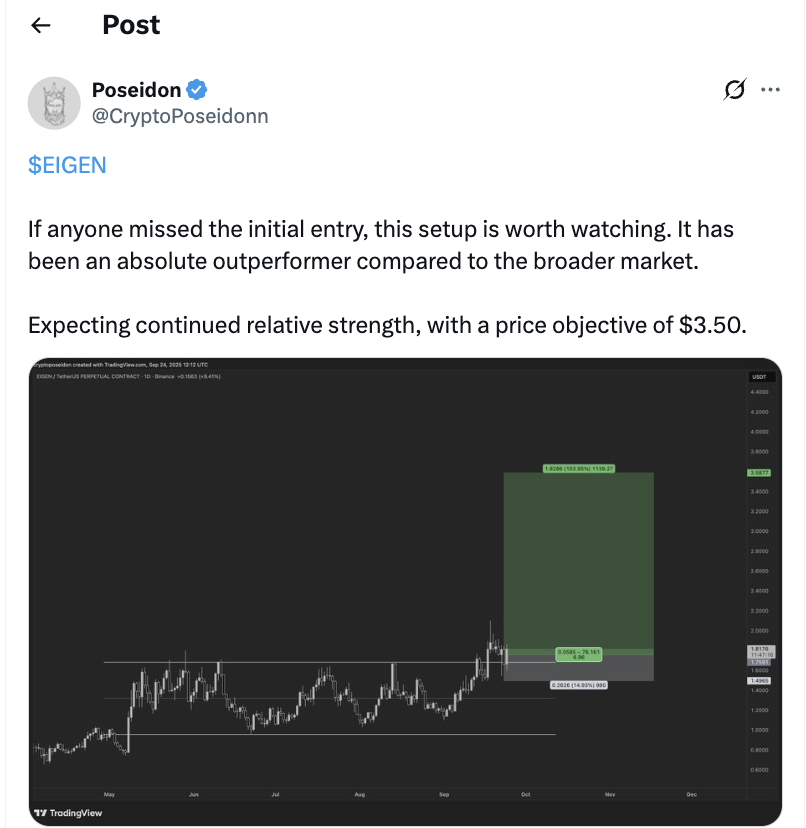Click the back arrow
806x828 pixels.
pyautogui.click(x=41, y=26)
